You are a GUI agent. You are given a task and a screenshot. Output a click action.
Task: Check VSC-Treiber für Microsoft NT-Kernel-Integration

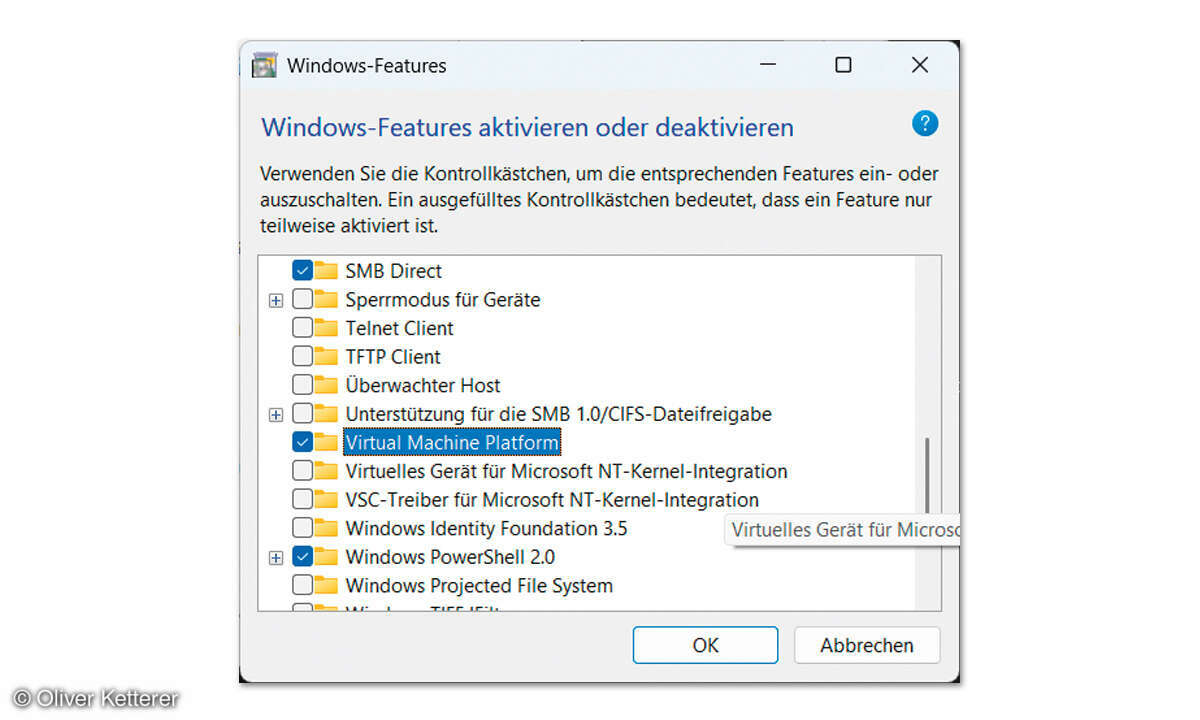pyautogui.click(x=302, y=500)
